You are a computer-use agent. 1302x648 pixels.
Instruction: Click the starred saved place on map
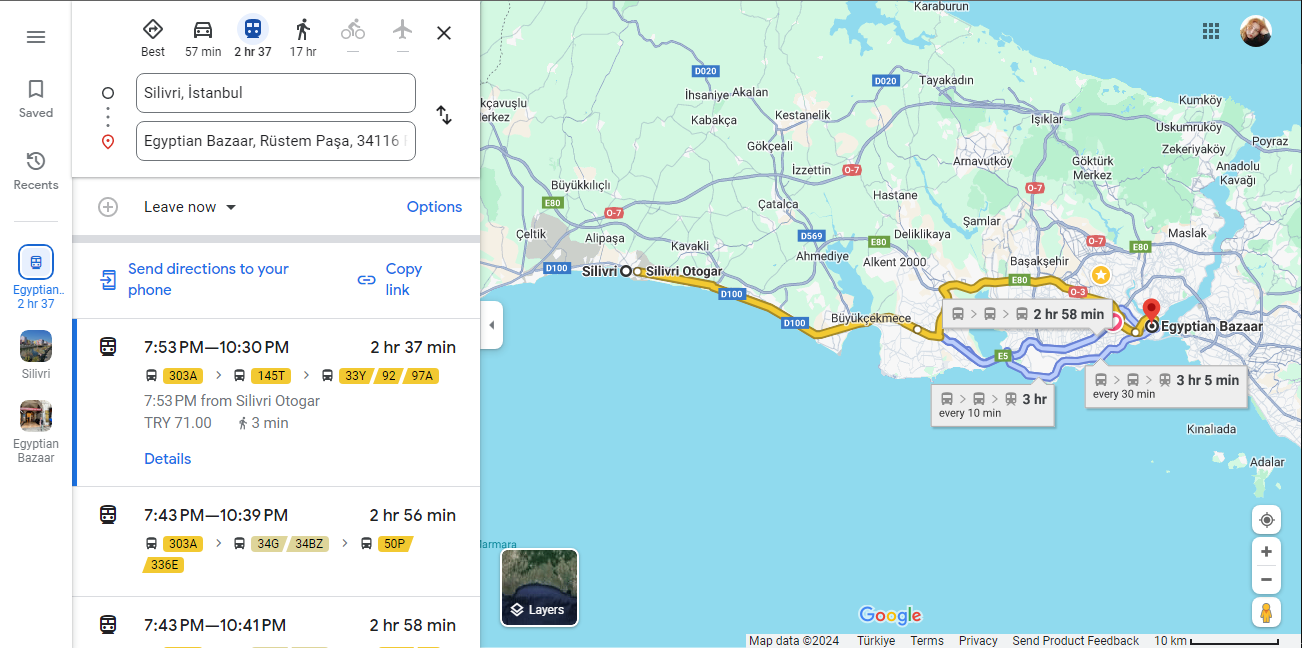point(1100,274)
